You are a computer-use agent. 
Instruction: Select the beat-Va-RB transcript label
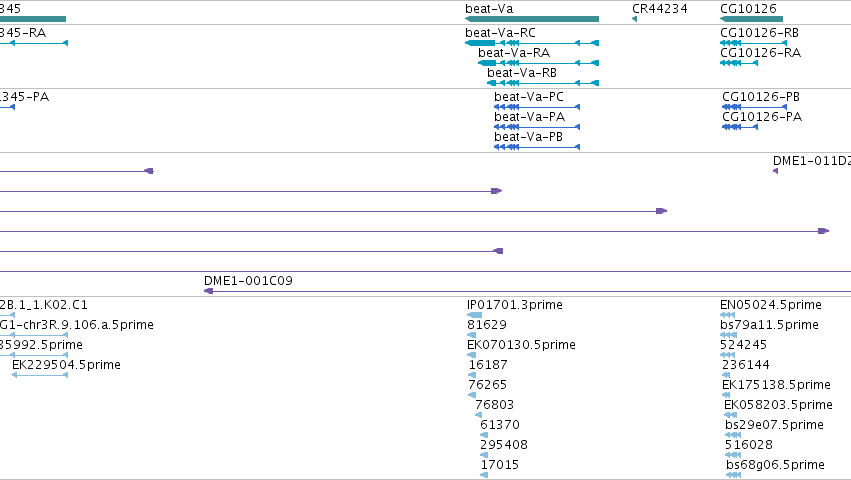pos(522,73)
